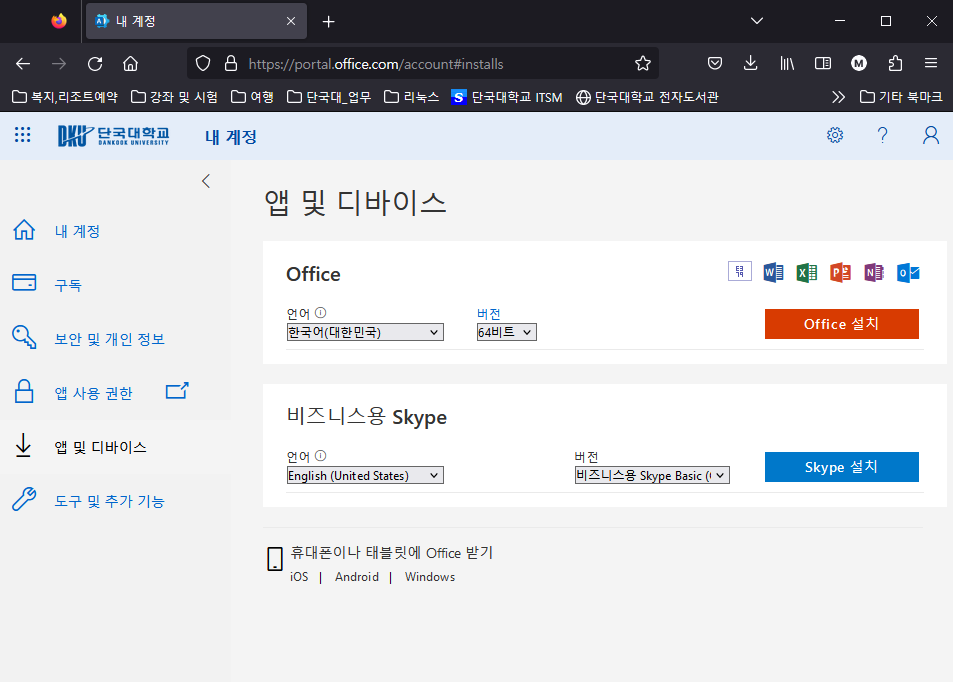Go to 앱 사용 권한 in sidebar
This screenshot has height=682, width=953.
pos(94,393)
